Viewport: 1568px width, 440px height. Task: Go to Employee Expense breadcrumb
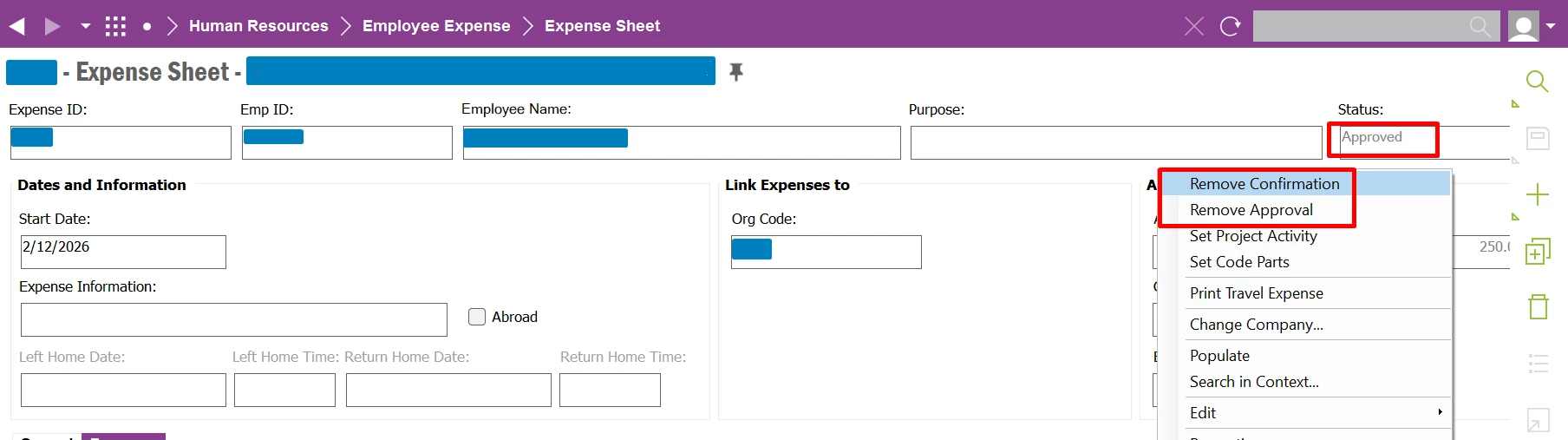(x=436, y=26)
